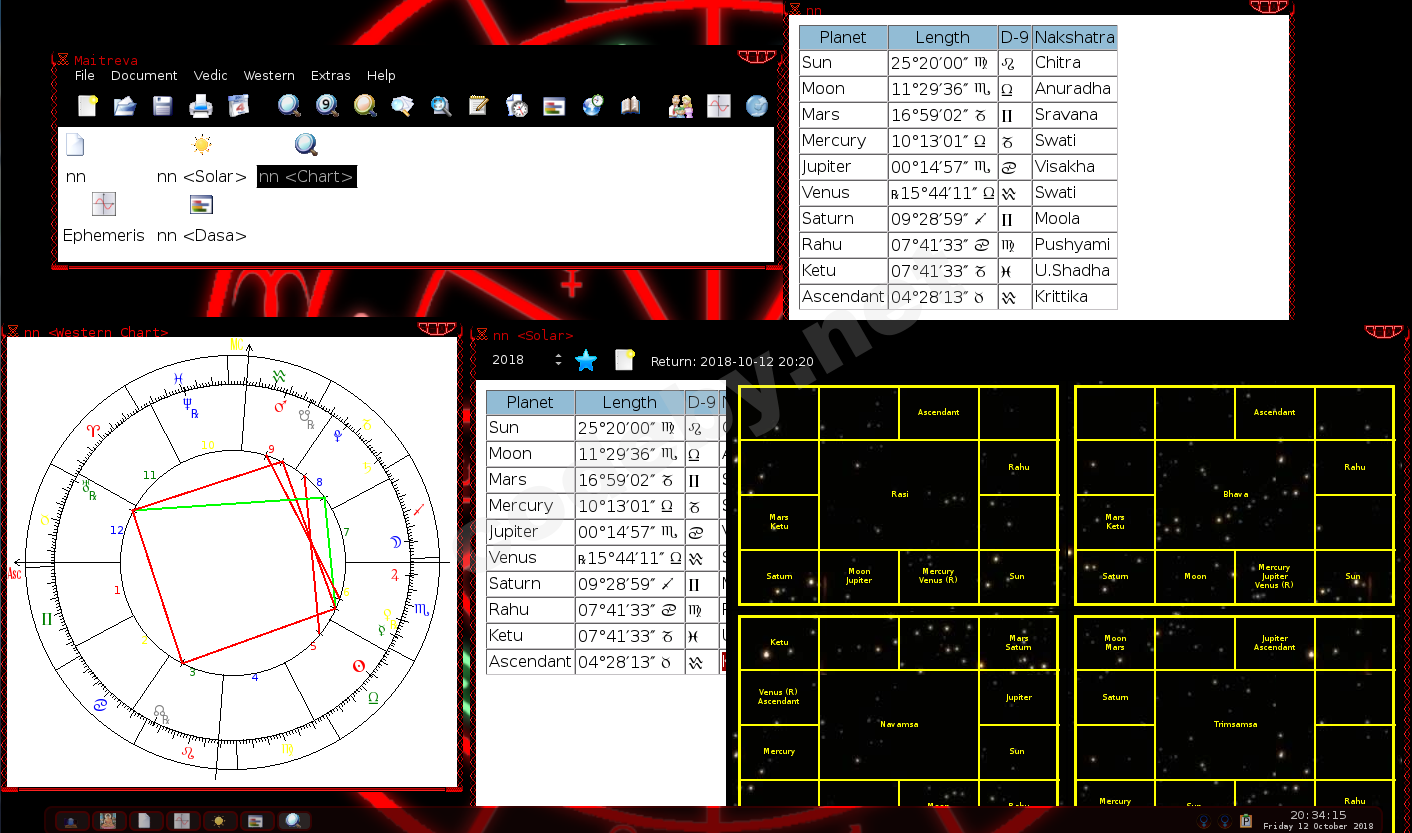Click the New document toolbar icon
The image size is (1412, 833).
88,106
